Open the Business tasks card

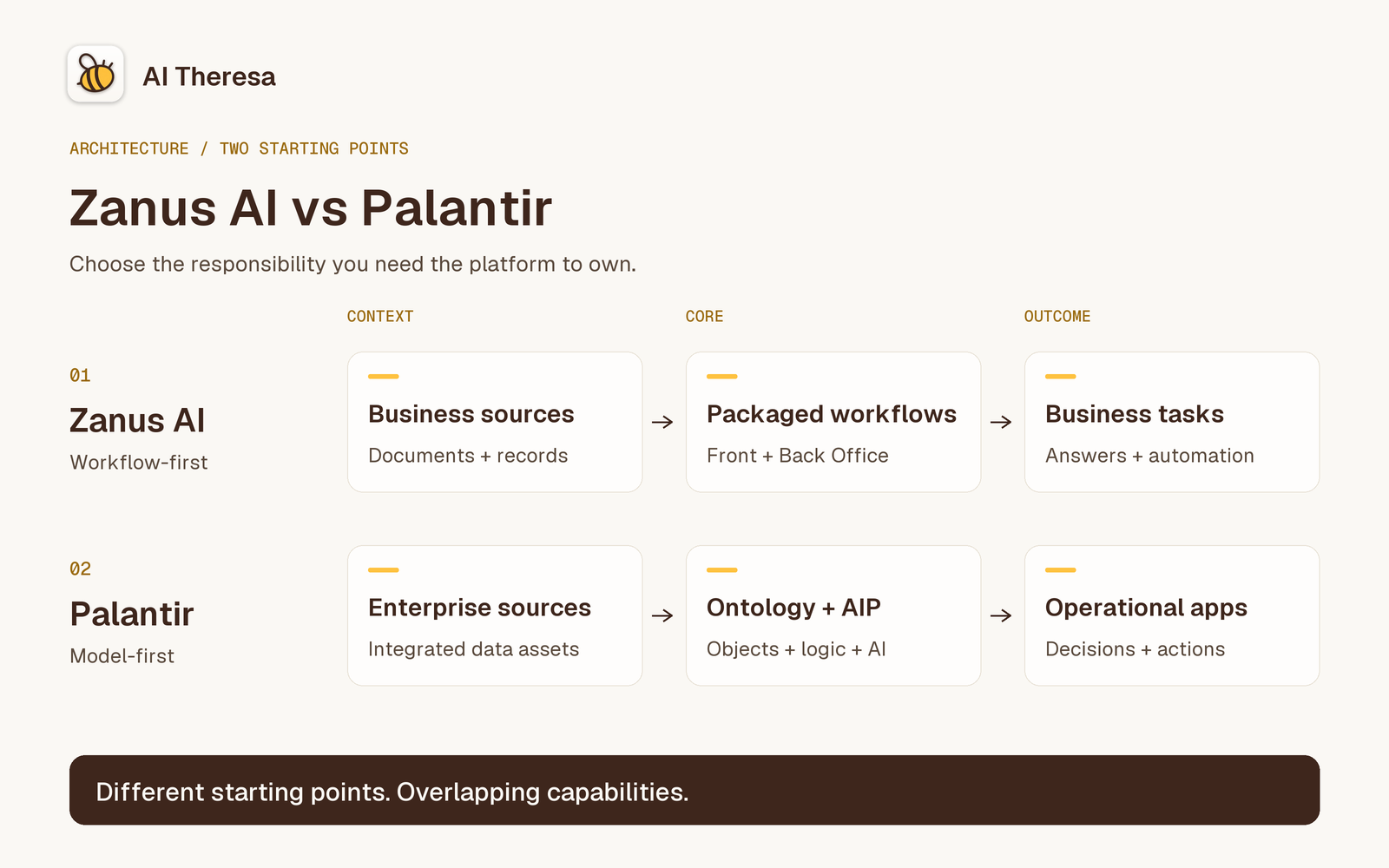tap(1172, 422)
